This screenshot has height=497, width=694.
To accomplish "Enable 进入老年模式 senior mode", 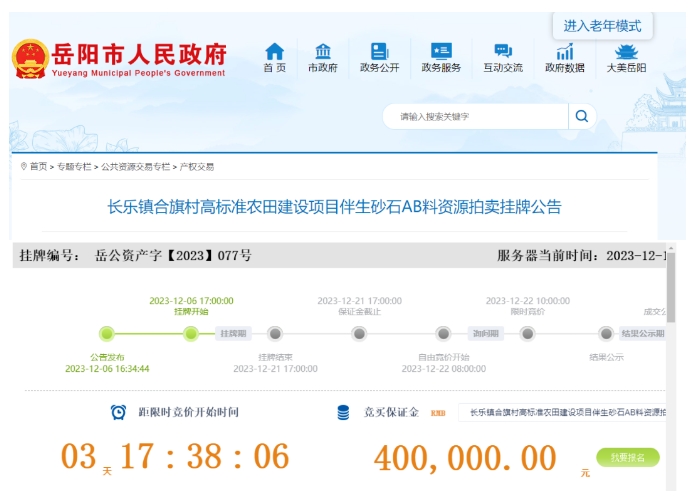I will tap(602, 26).
